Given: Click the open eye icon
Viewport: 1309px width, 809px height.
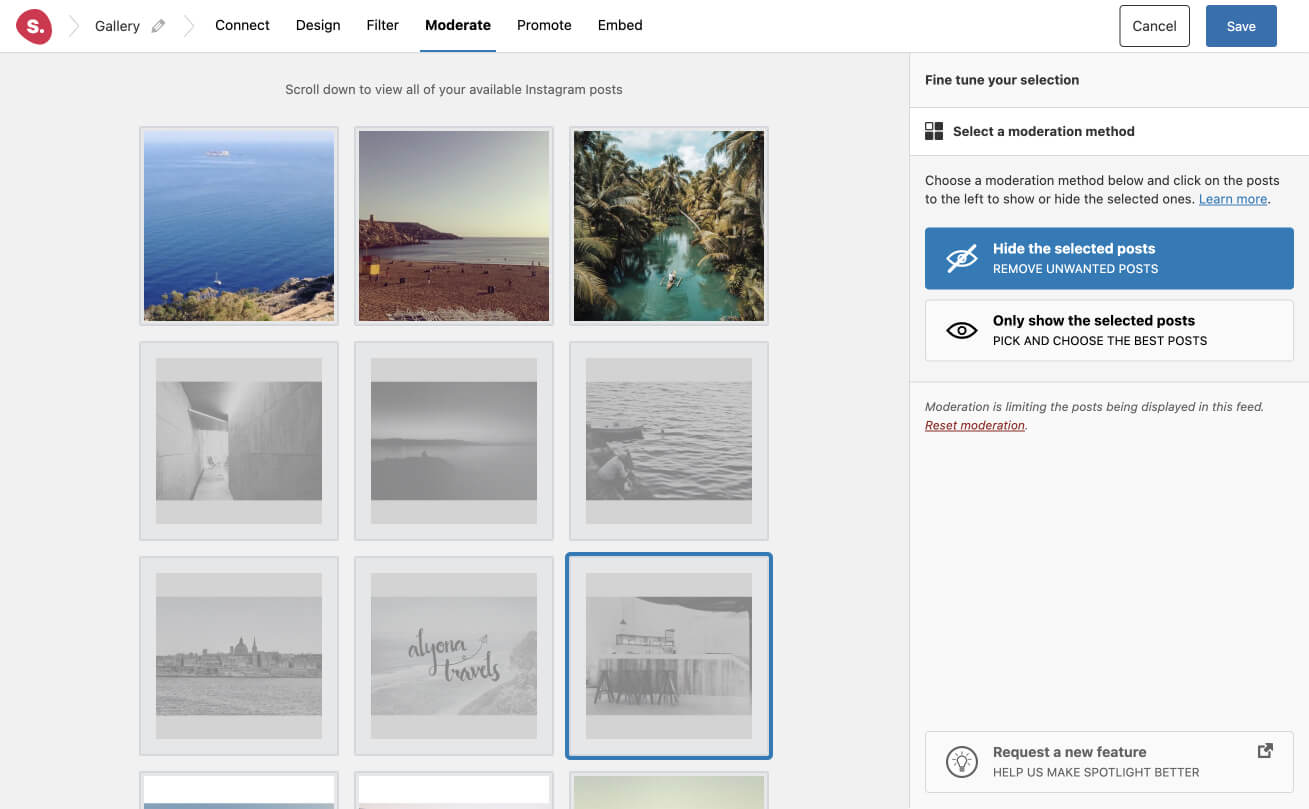Looking at the screenshot, I should pos(961,331).
